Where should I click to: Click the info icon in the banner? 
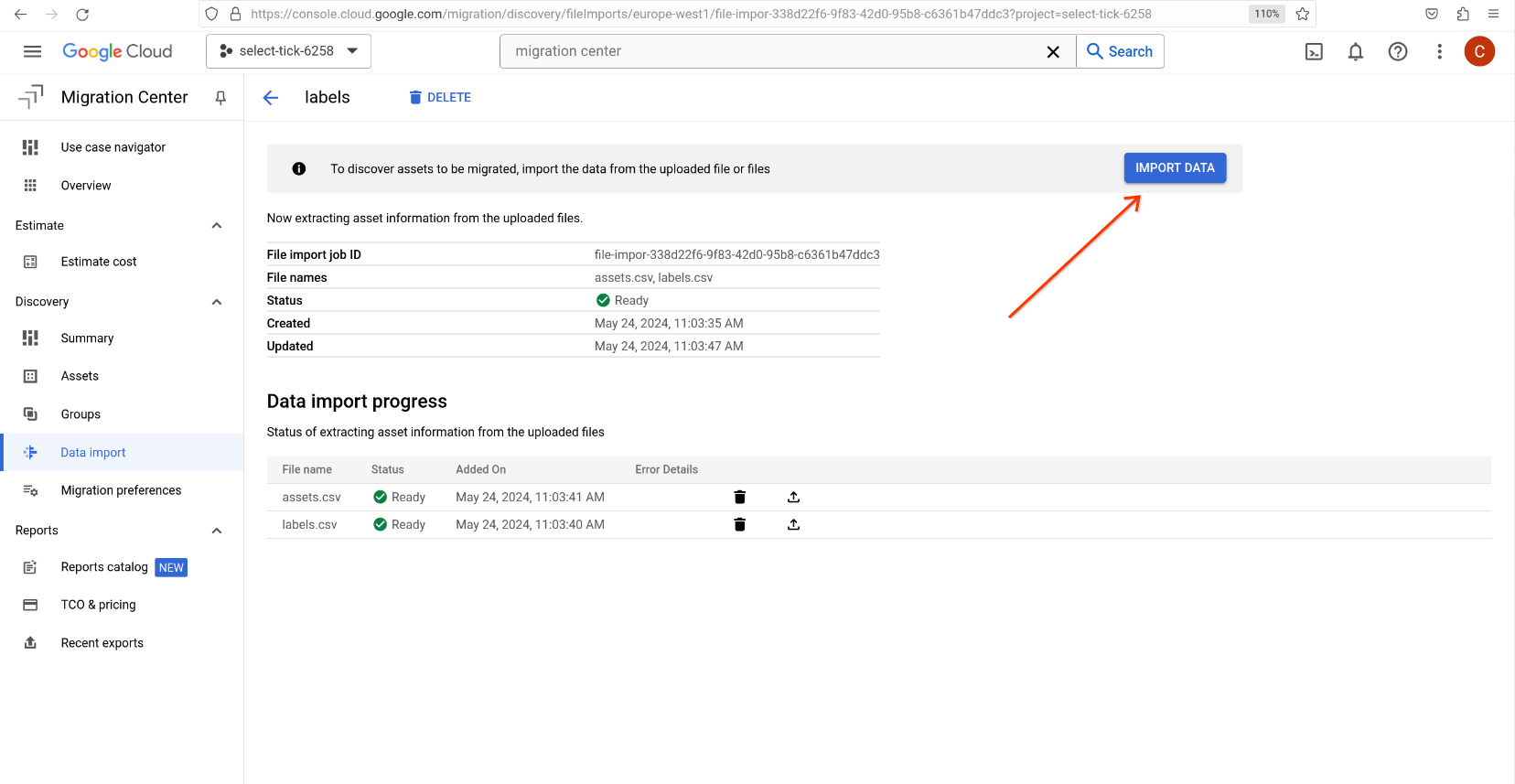pos(299,168)
